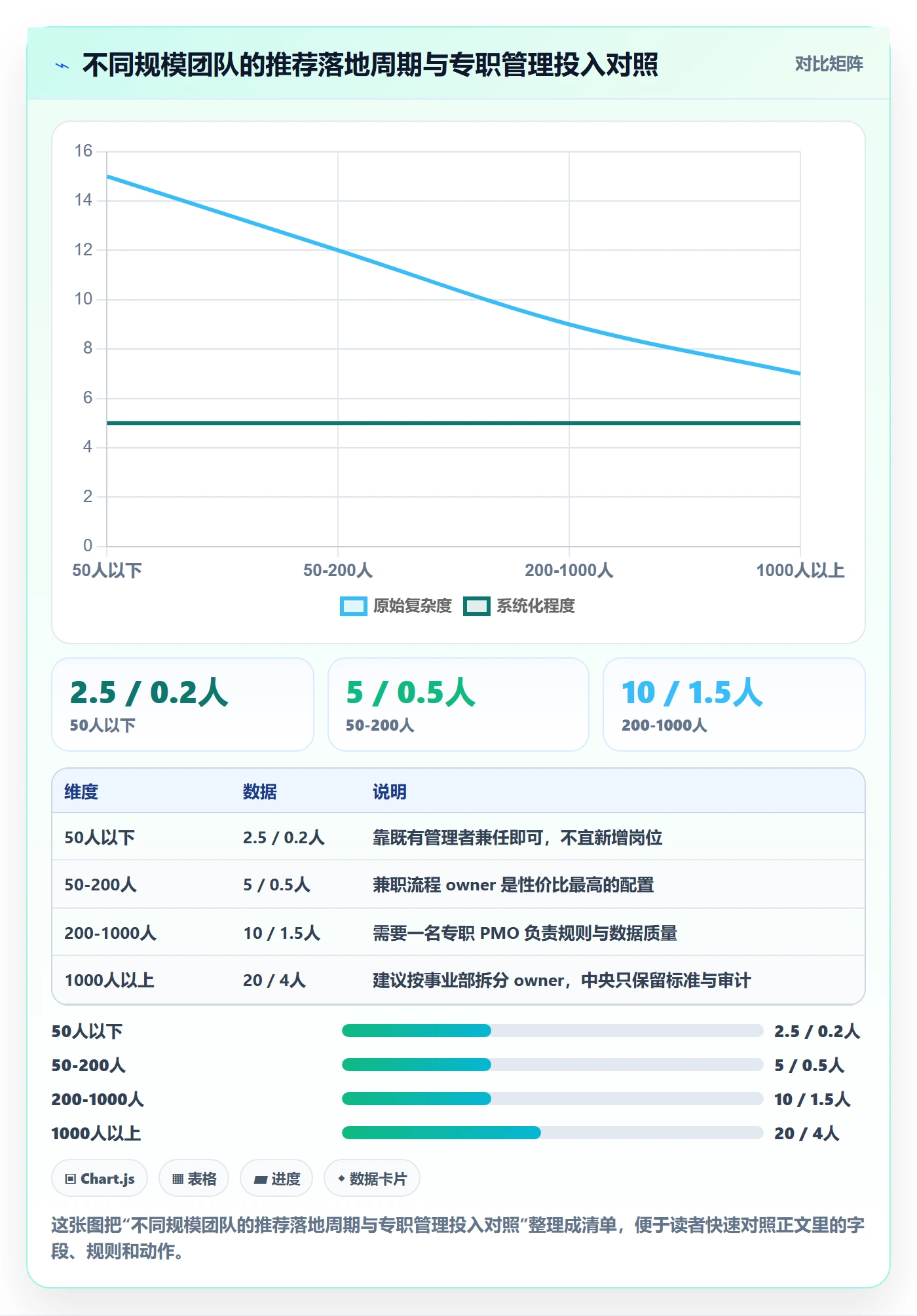
Task: Click the y-axis value 16
Action: tap(83, 151)
